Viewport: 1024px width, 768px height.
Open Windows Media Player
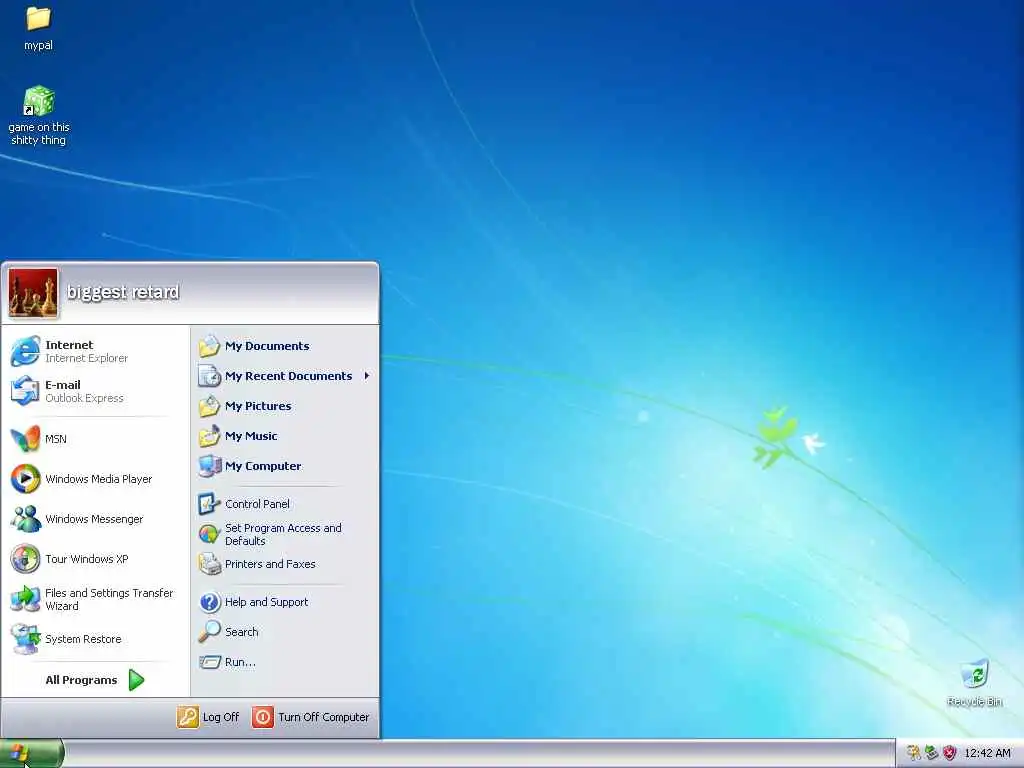coord(95,479)
